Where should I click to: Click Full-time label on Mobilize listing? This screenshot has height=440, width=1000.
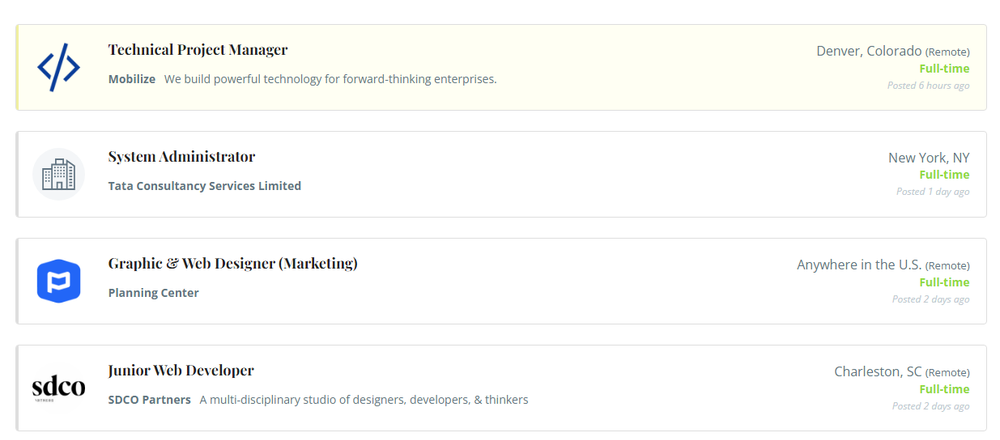coord(944,69)
